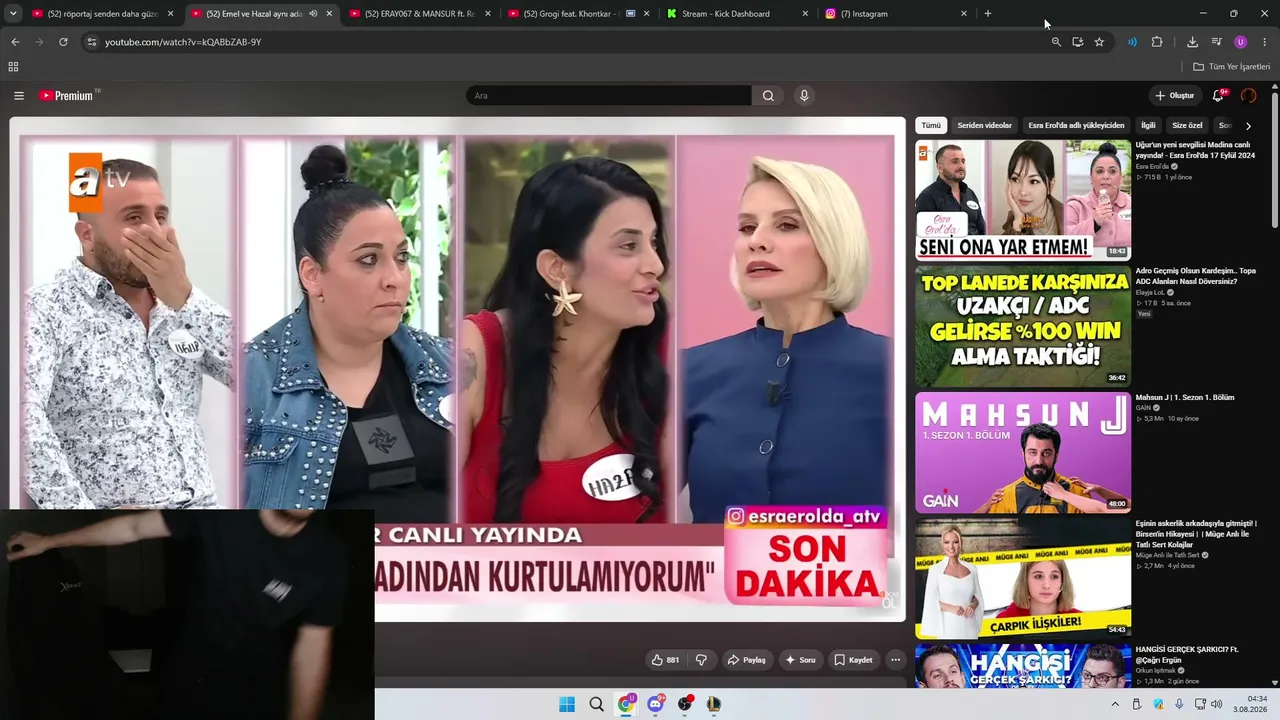Reload the YouTube page
This screenshot has height=720, width=1280.
click(63, 42)
